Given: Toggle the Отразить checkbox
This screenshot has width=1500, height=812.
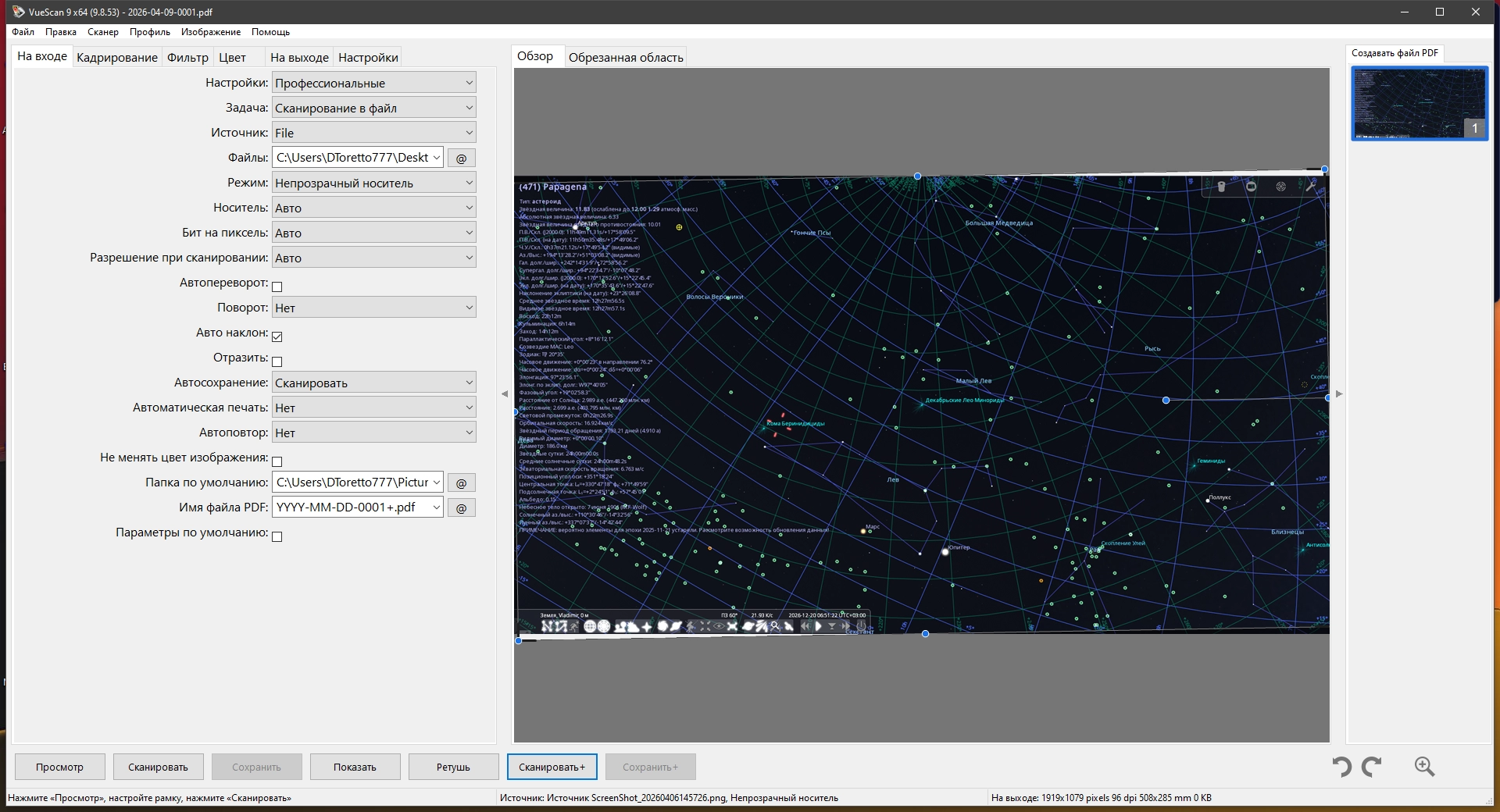Looking at the screenshot, I should click(277, 361).
